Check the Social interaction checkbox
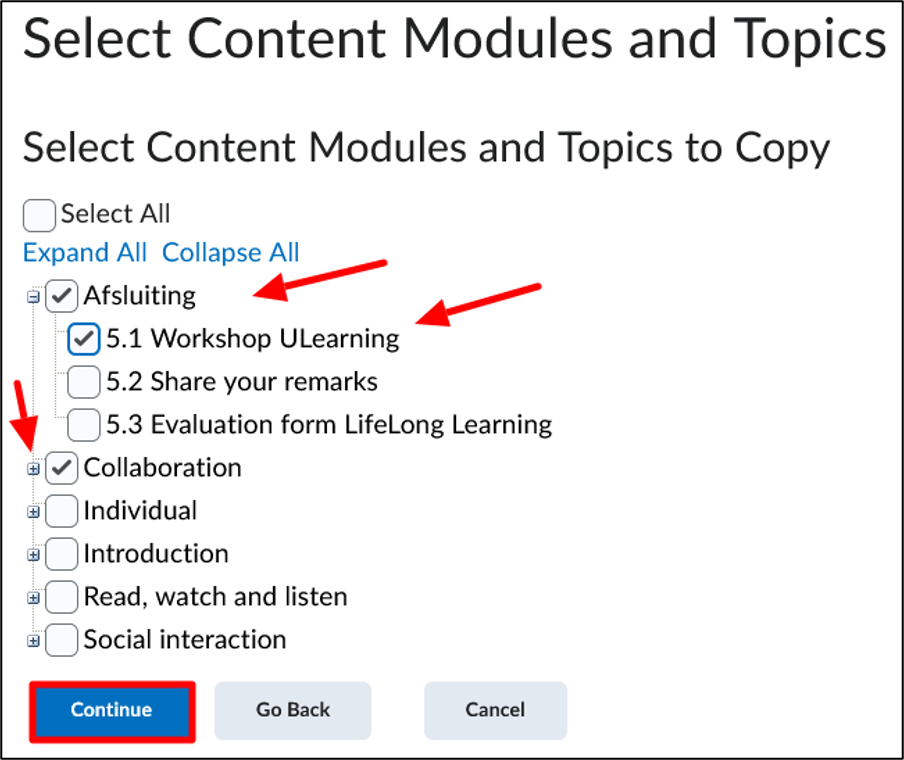Viewport: 904px width, 760px height. (62, 640)
